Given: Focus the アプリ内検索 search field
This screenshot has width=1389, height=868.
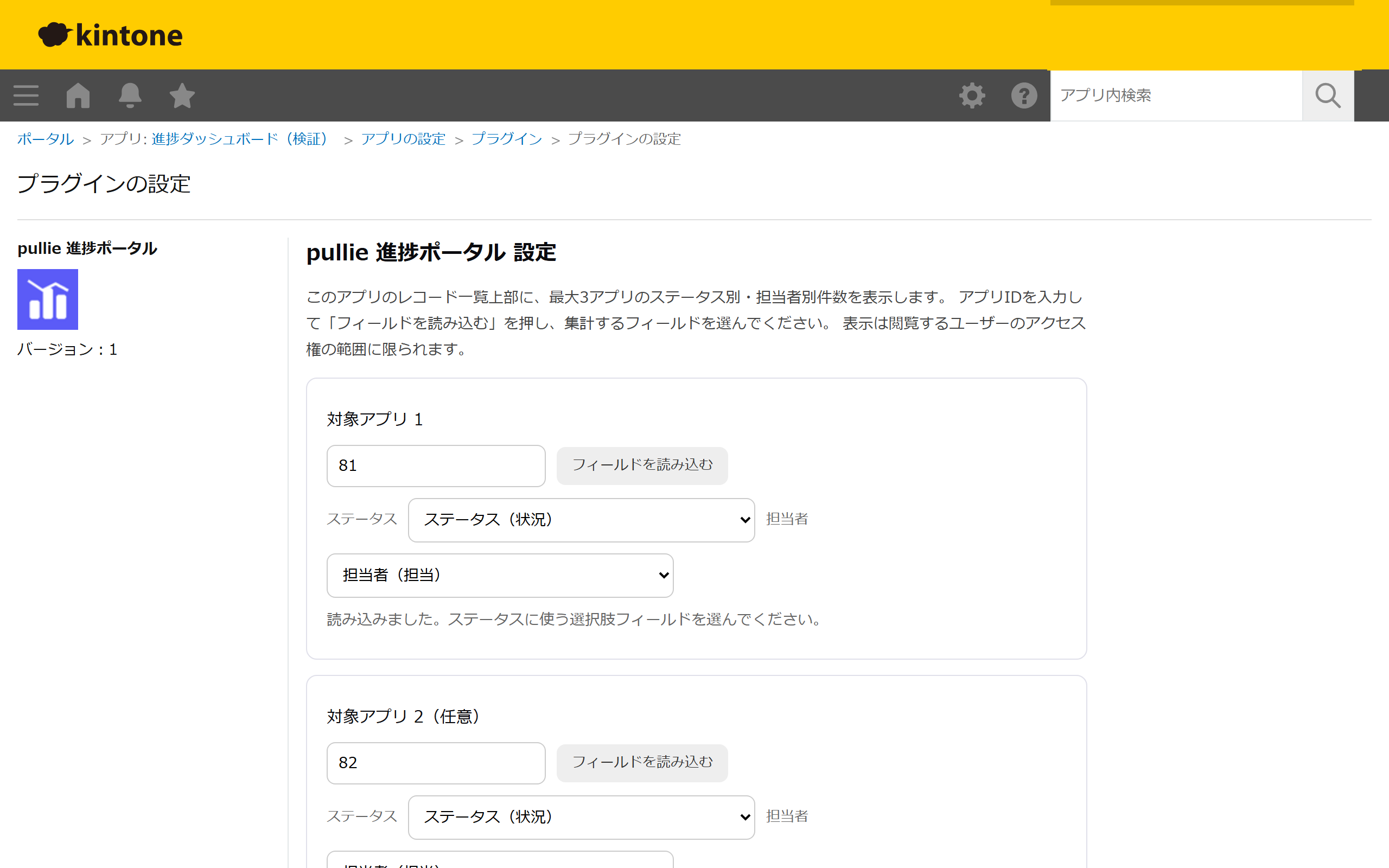Looking at the screenshot, I should pos(1176,95).
